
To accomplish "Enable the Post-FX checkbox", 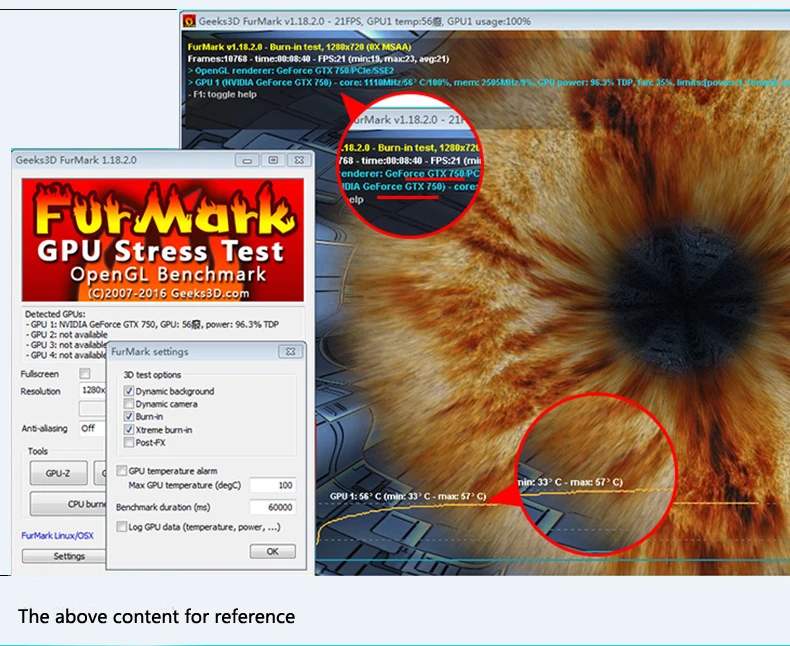I will pos(128,442).
